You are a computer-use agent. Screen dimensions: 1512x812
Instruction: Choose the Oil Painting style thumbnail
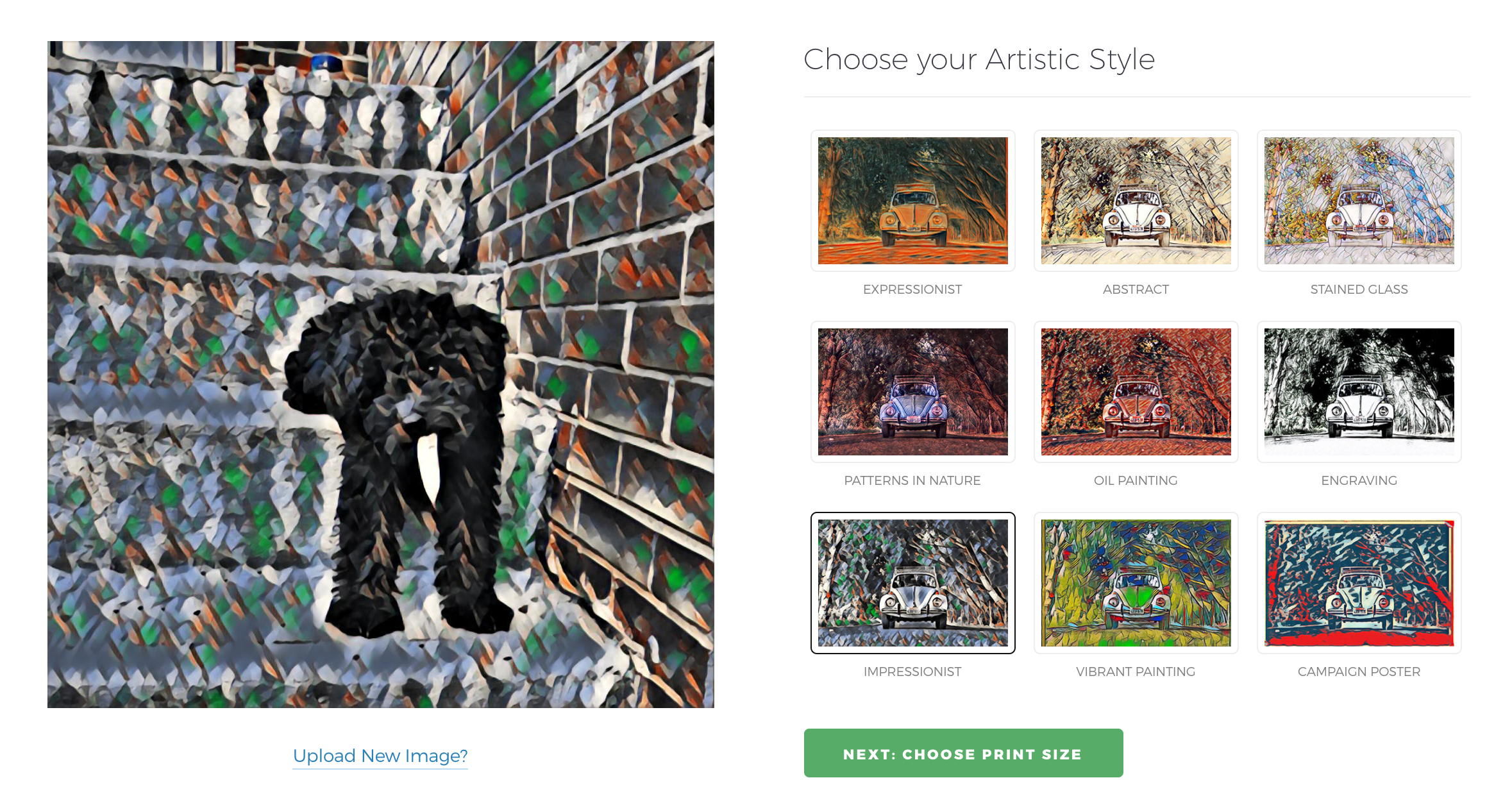[x=1136, y=391]
